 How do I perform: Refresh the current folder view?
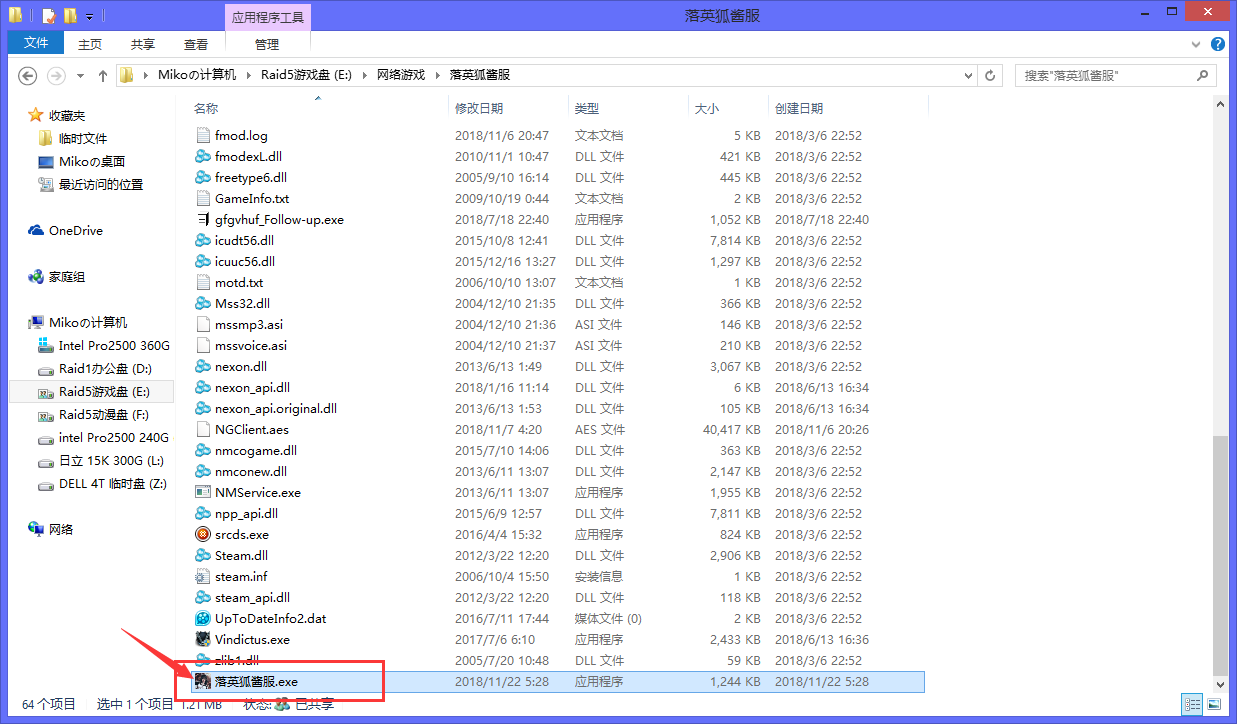click(990, 74)
